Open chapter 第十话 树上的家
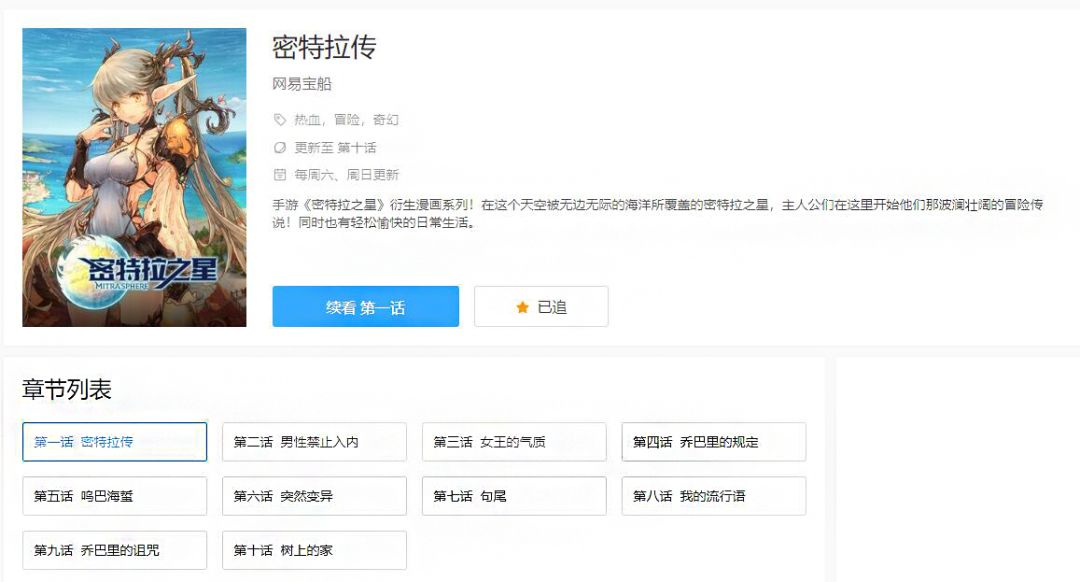Image resolution: width=1080 pixels, height=582 pixels. click(314, 550)
